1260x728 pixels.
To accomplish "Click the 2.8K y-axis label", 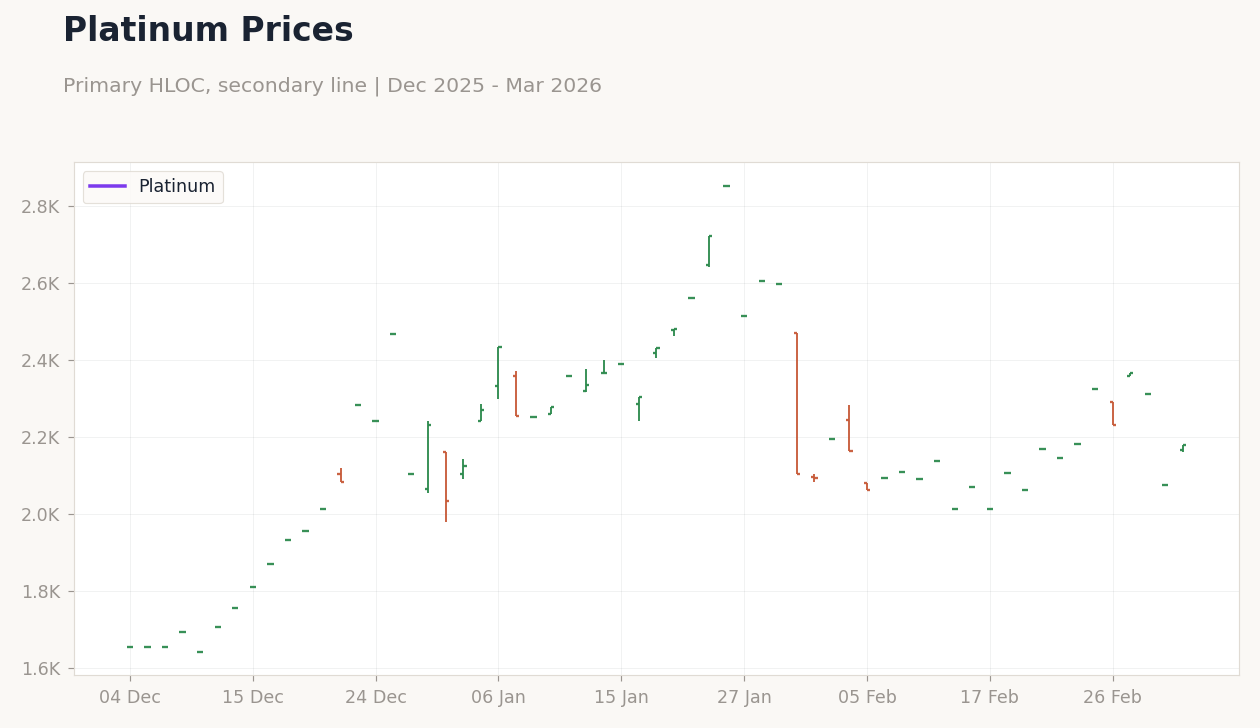I will (x=41, y=207).
